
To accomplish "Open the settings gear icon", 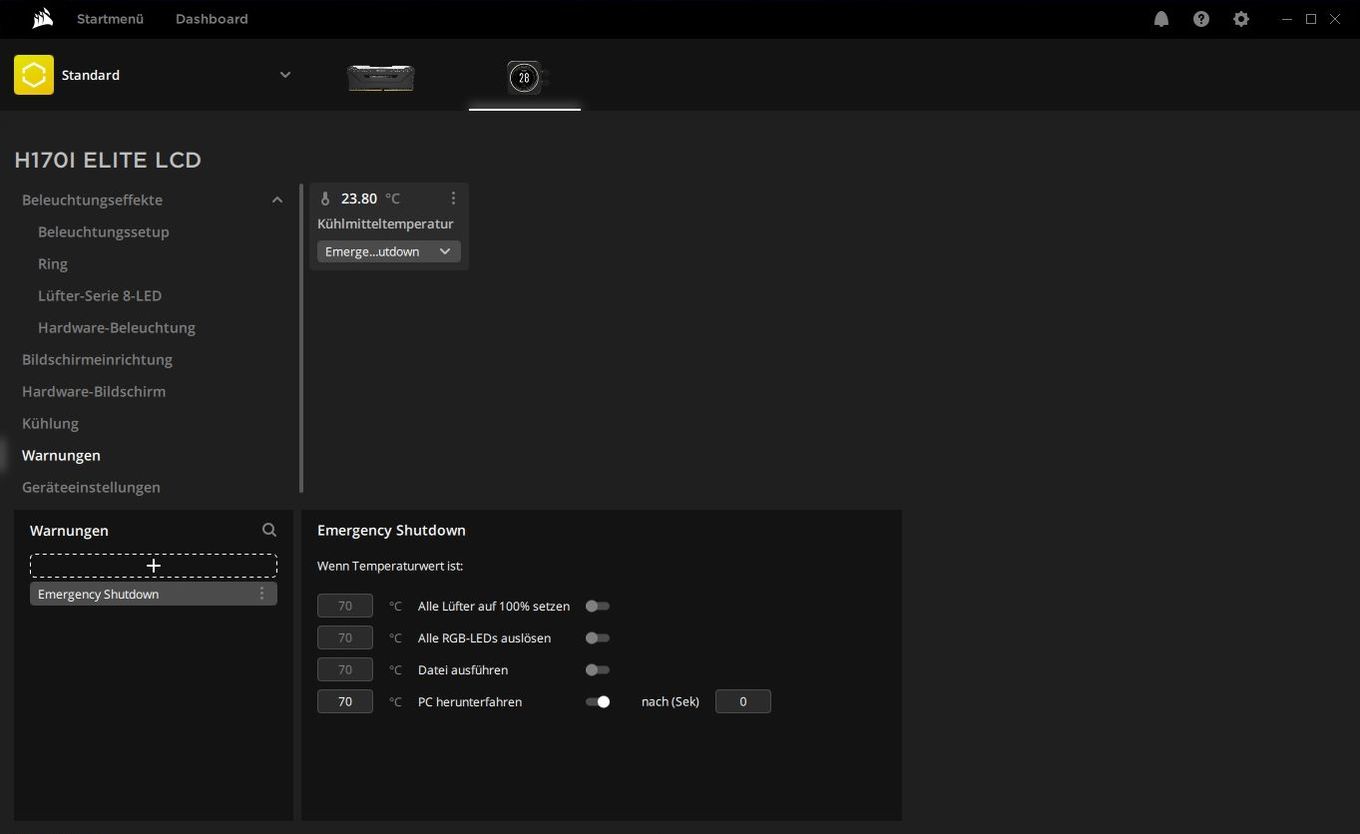I will [1241, 19].
